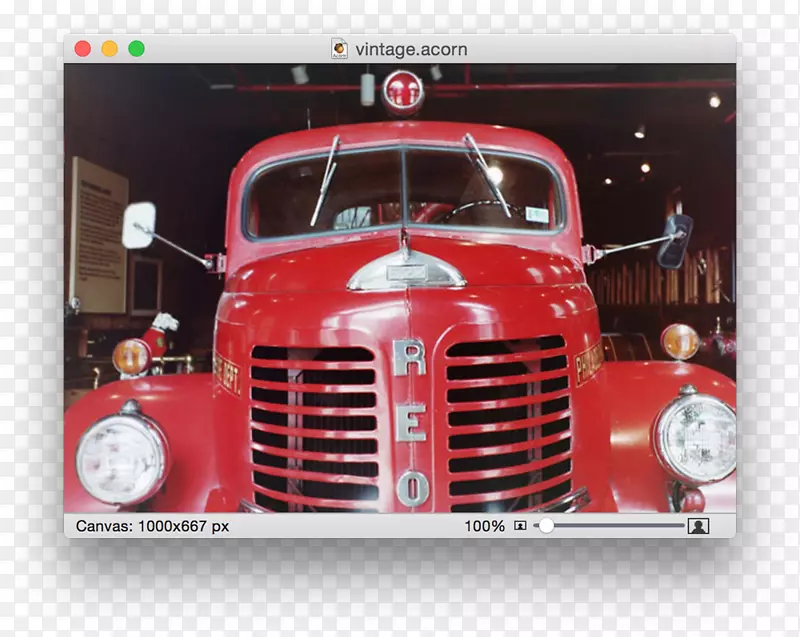800x637 pixels.
Task: Click the zoom slider handle
Action: pos(546,526)
